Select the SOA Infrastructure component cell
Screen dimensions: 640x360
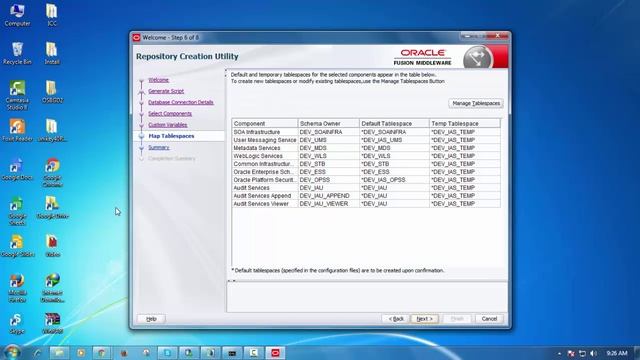265,132
